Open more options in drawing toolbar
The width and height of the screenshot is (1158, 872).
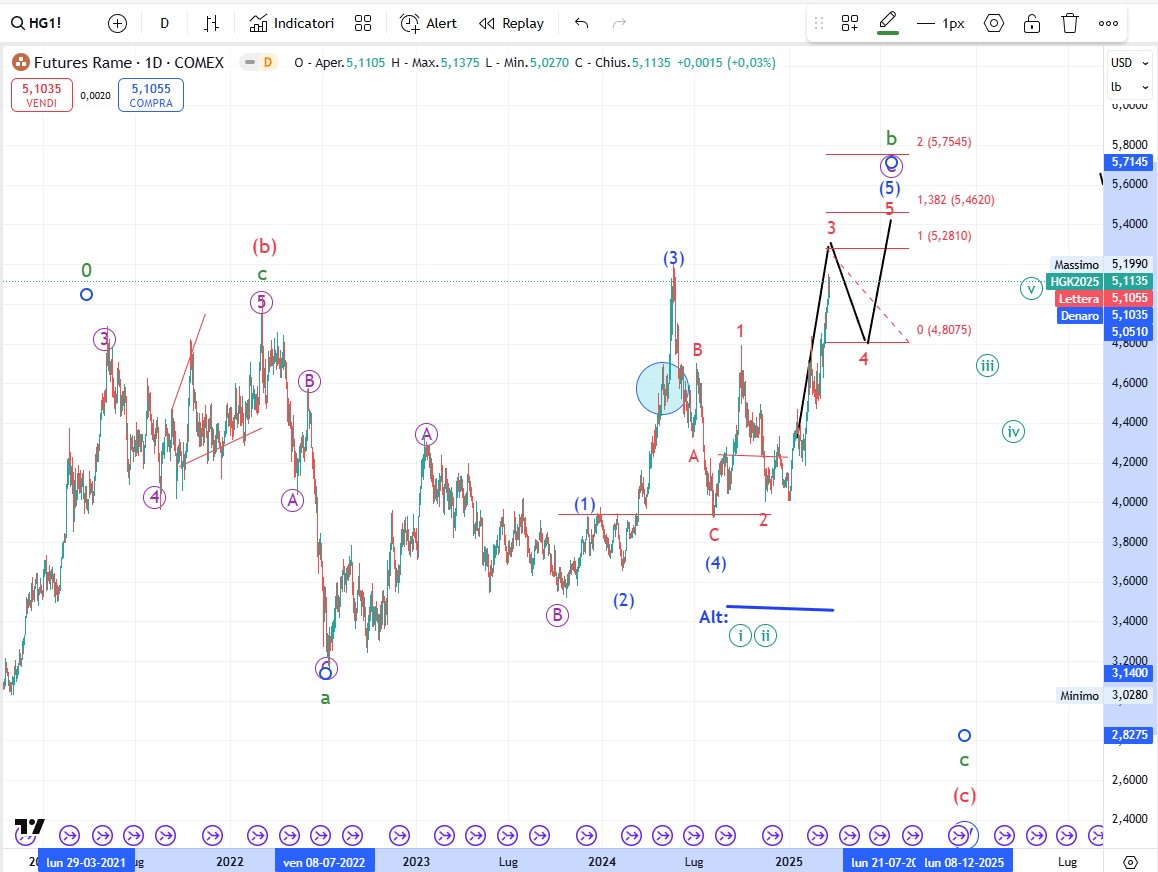click(1109, 24)
